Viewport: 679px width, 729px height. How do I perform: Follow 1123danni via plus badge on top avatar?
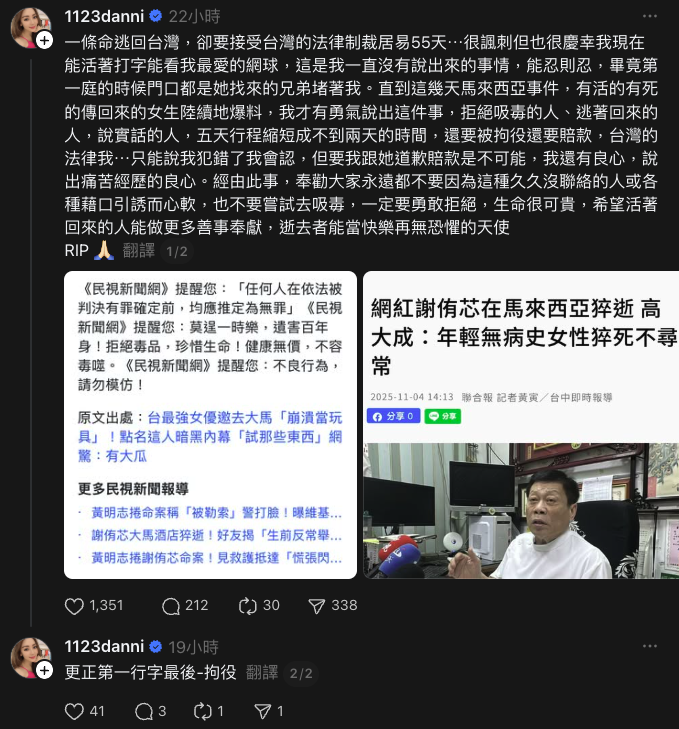(44, 41)
